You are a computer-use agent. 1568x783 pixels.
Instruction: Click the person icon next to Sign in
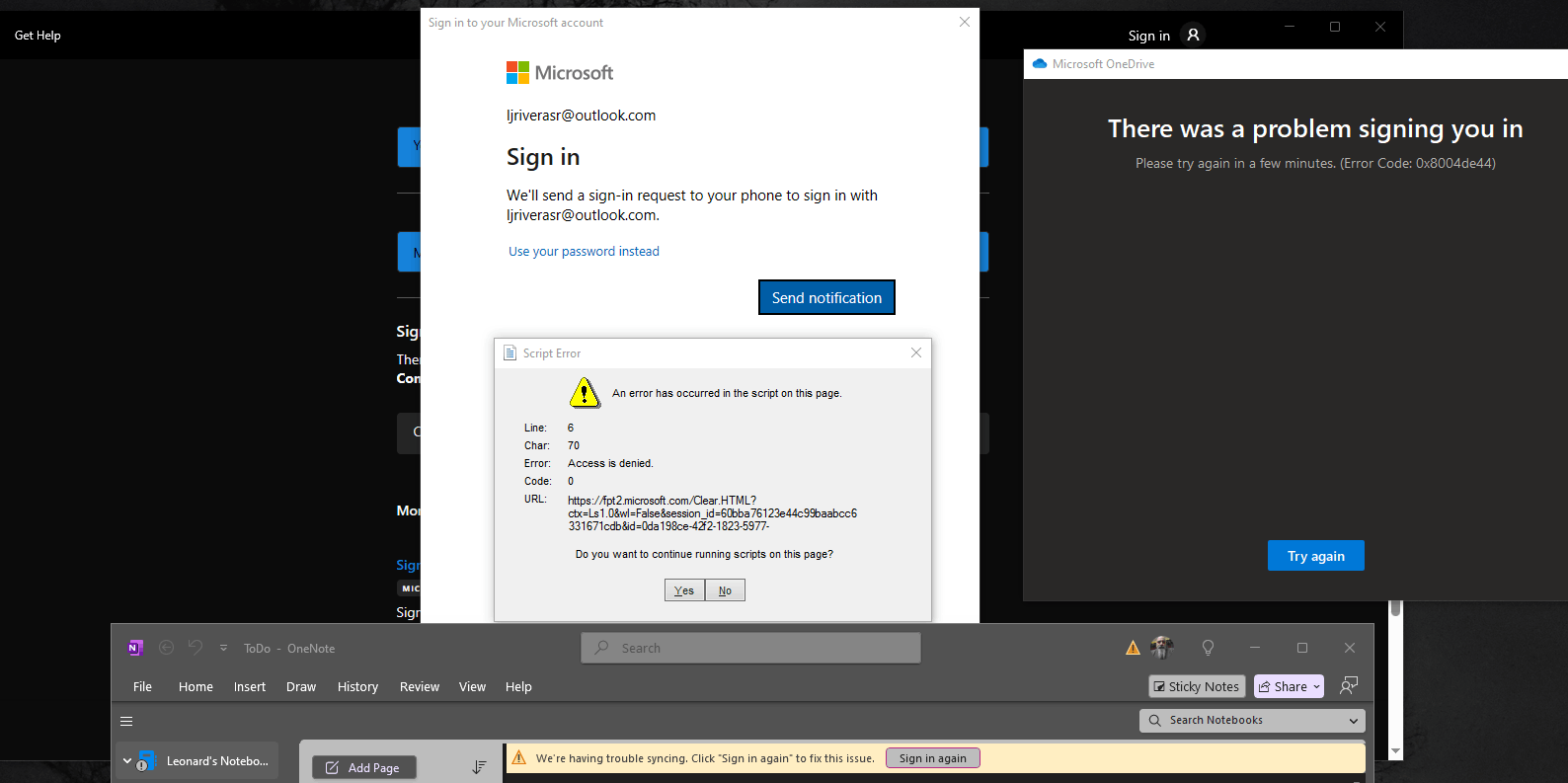[x=1193, y=35]
